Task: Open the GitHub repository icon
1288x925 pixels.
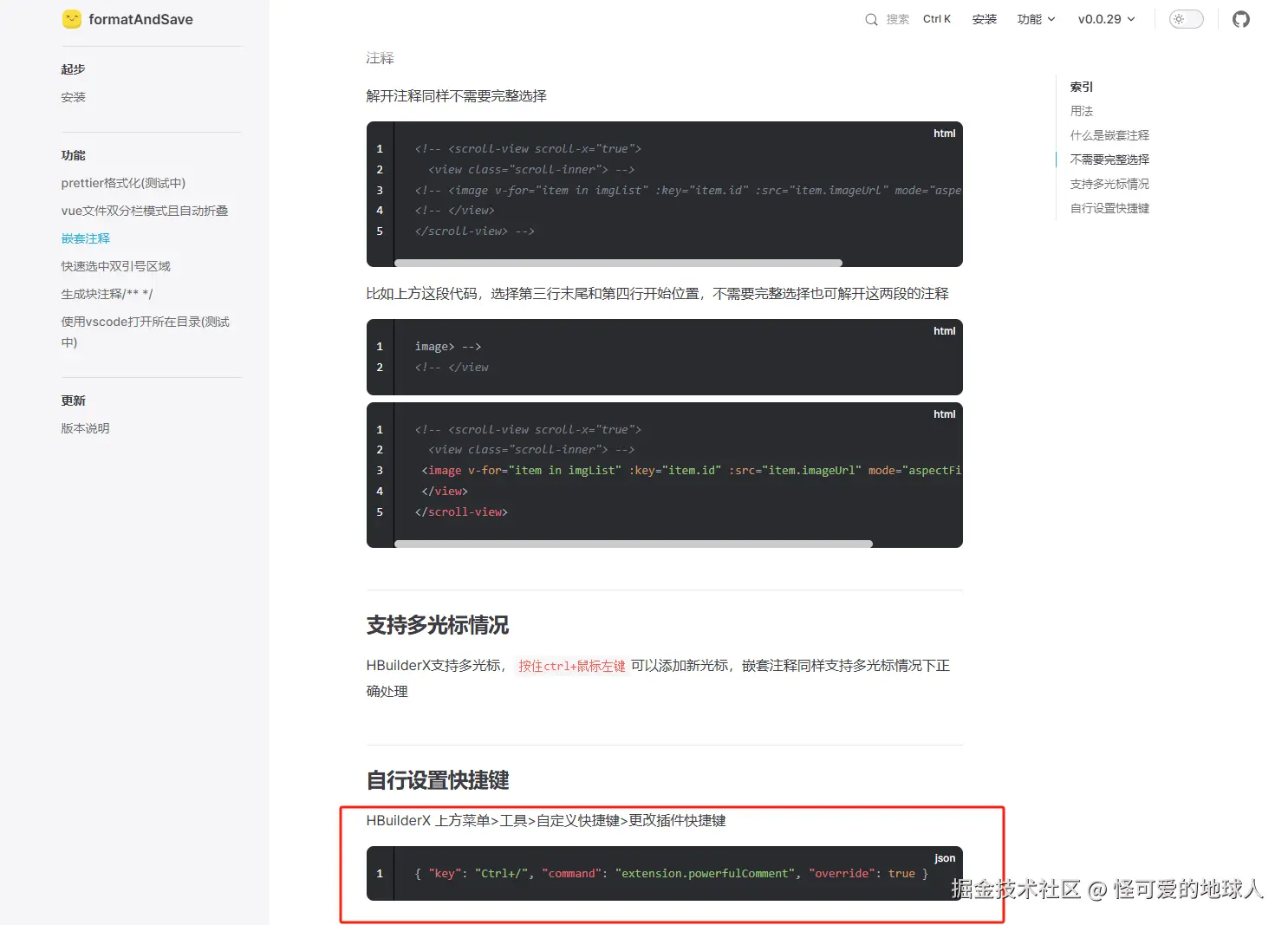Action: [1241, 19]
